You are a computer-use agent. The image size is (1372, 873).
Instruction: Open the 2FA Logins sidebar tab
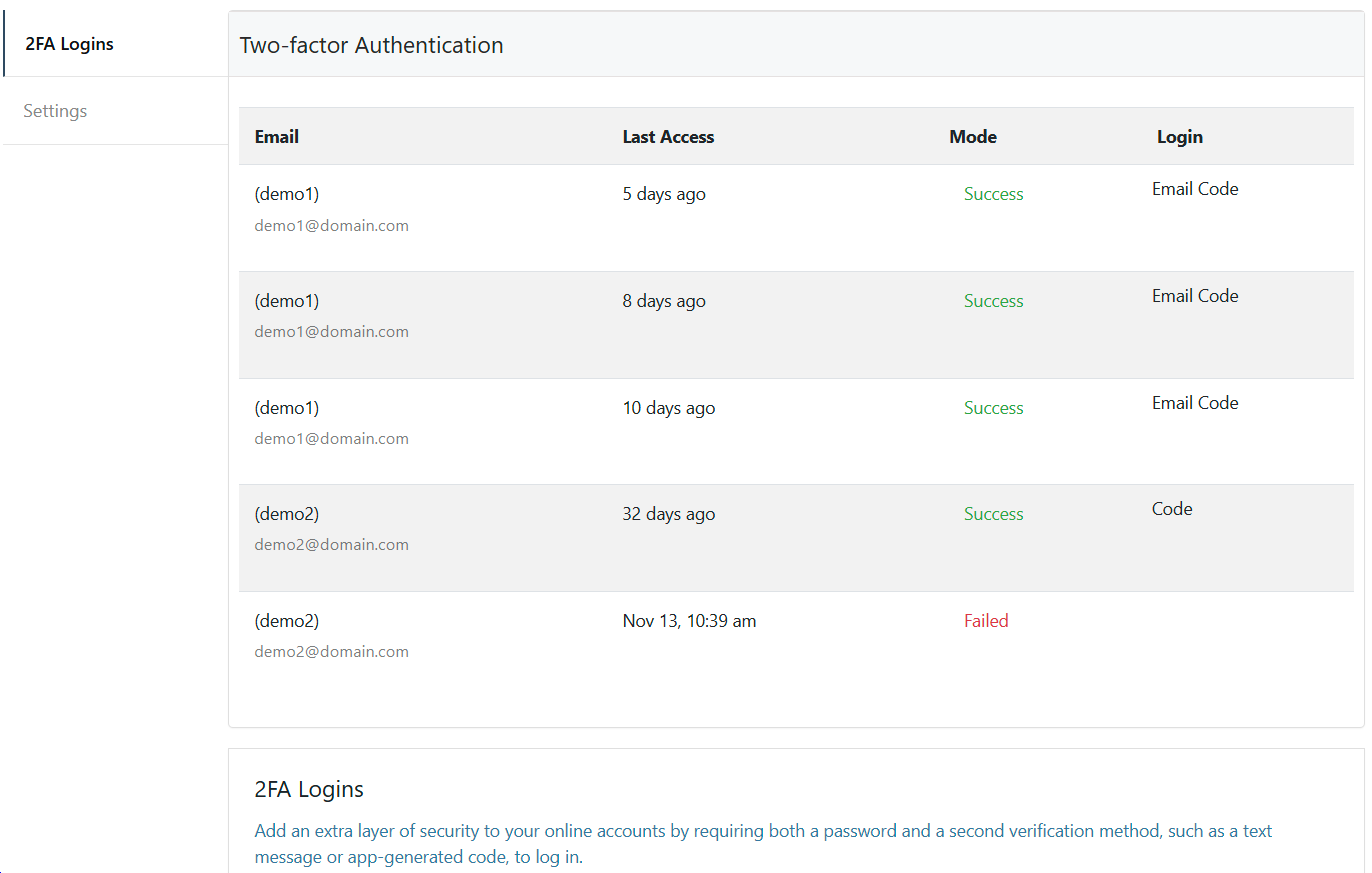point(115,44)
